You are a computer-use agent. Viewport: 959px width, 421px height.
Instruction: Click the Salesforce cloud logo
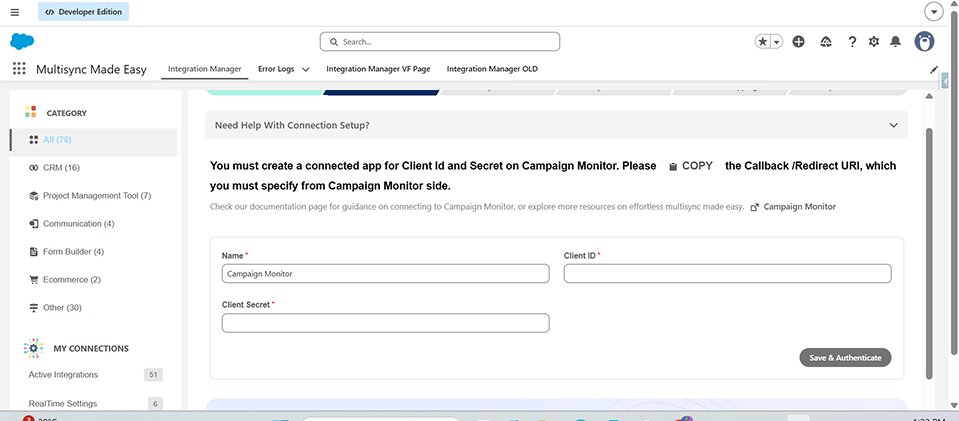pos(22,42)
